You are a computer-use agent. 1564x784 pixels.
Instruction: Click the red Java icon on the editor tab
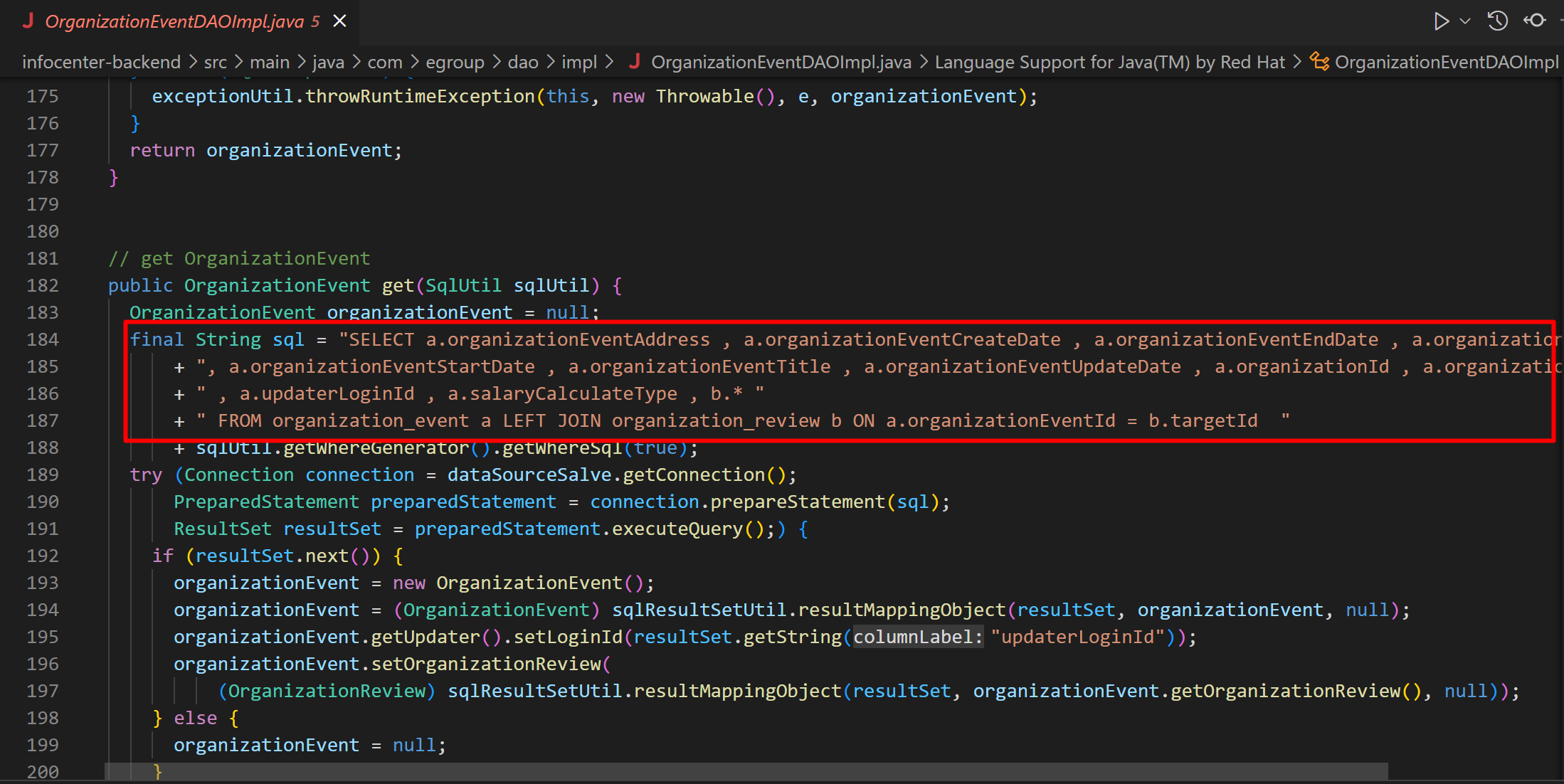28,21
